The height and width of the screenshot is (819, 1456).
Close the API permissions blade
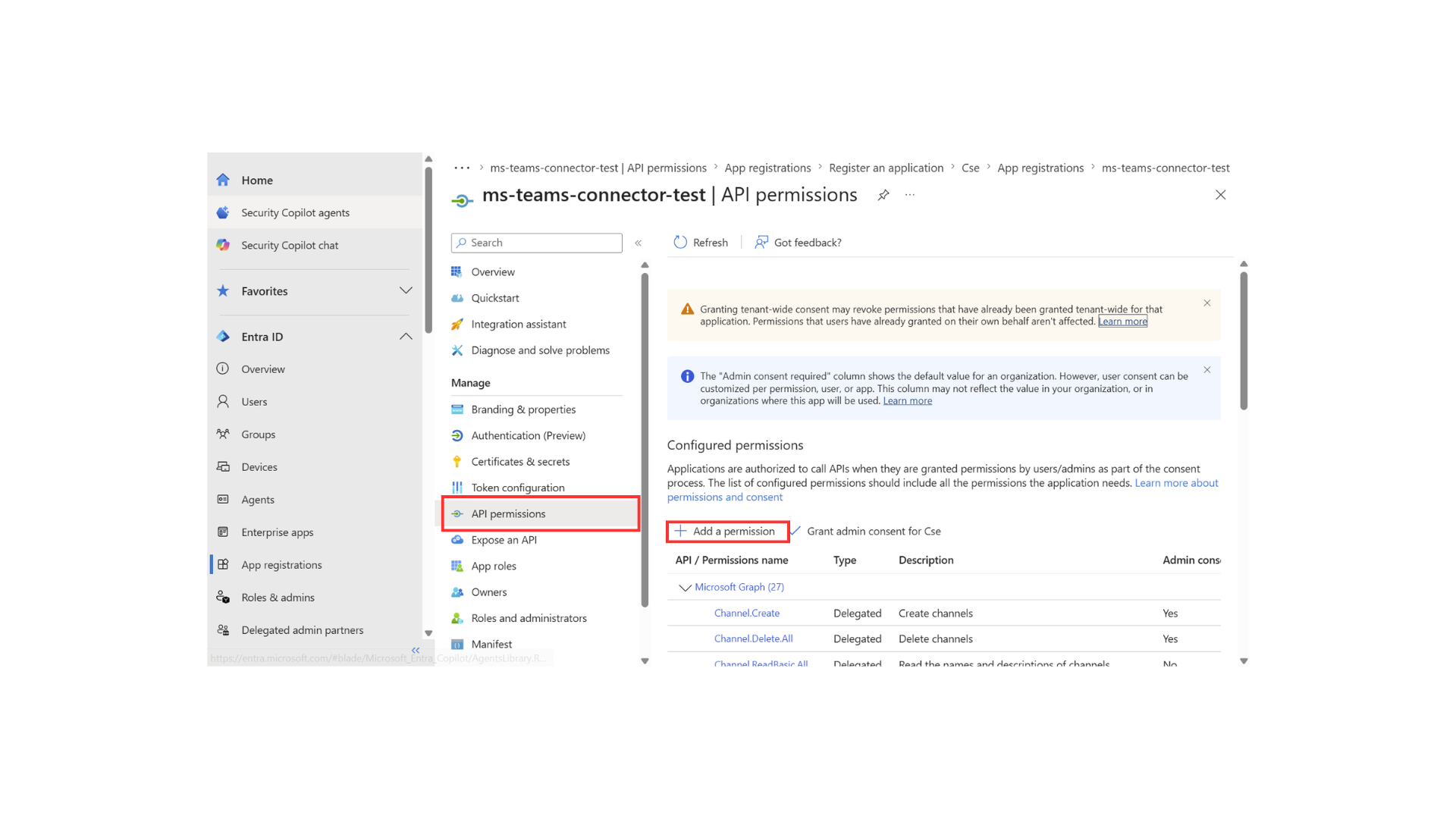click(x=1220, y=195)
